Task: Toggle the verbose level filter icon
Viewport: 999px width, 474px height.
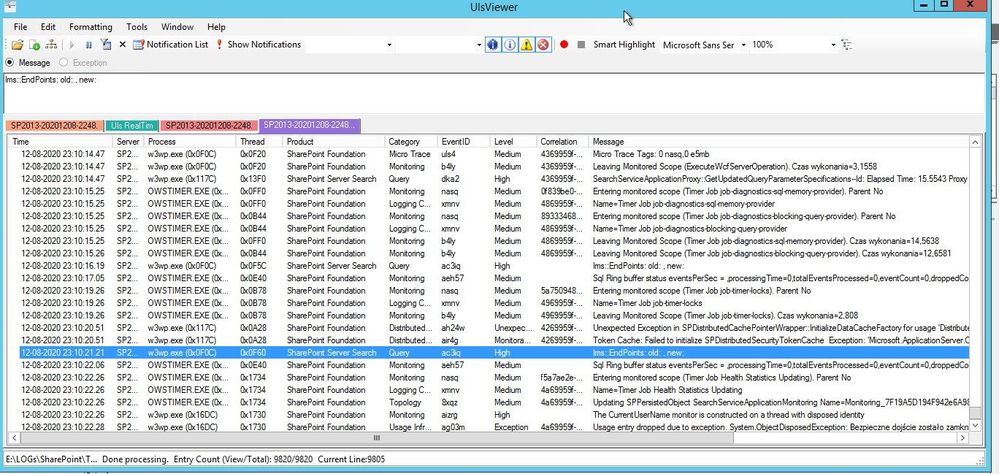Action: (x=492, y=45)
